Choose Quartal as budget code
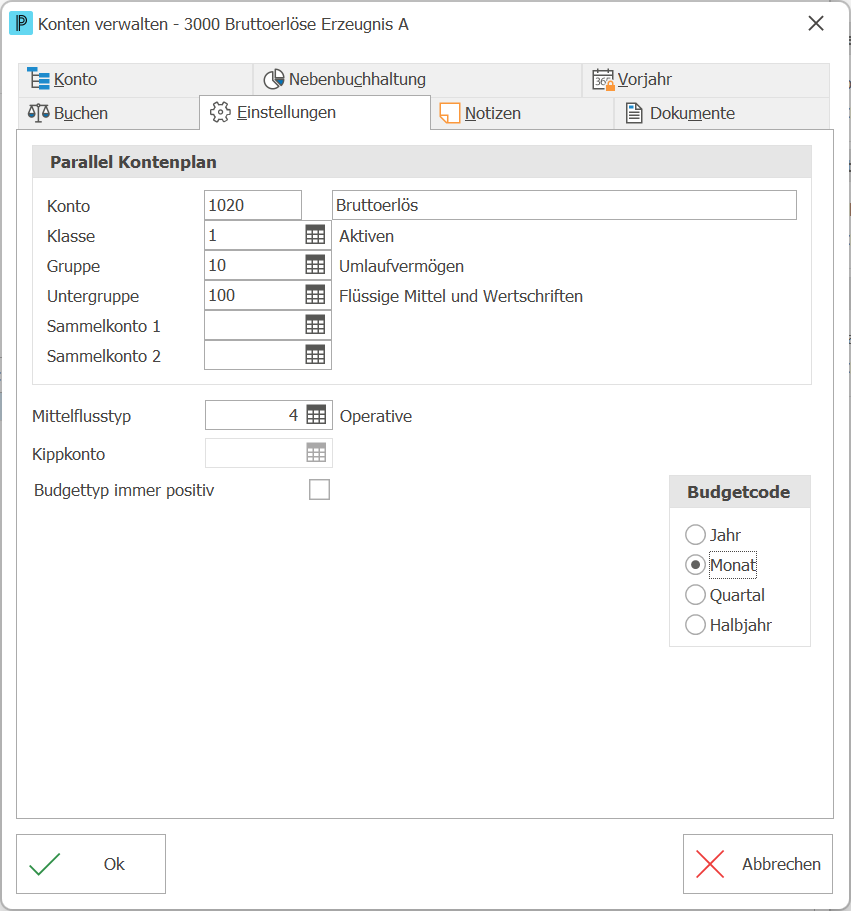The width and height of the screenshot is (851, 911). [x=695, y=595]
